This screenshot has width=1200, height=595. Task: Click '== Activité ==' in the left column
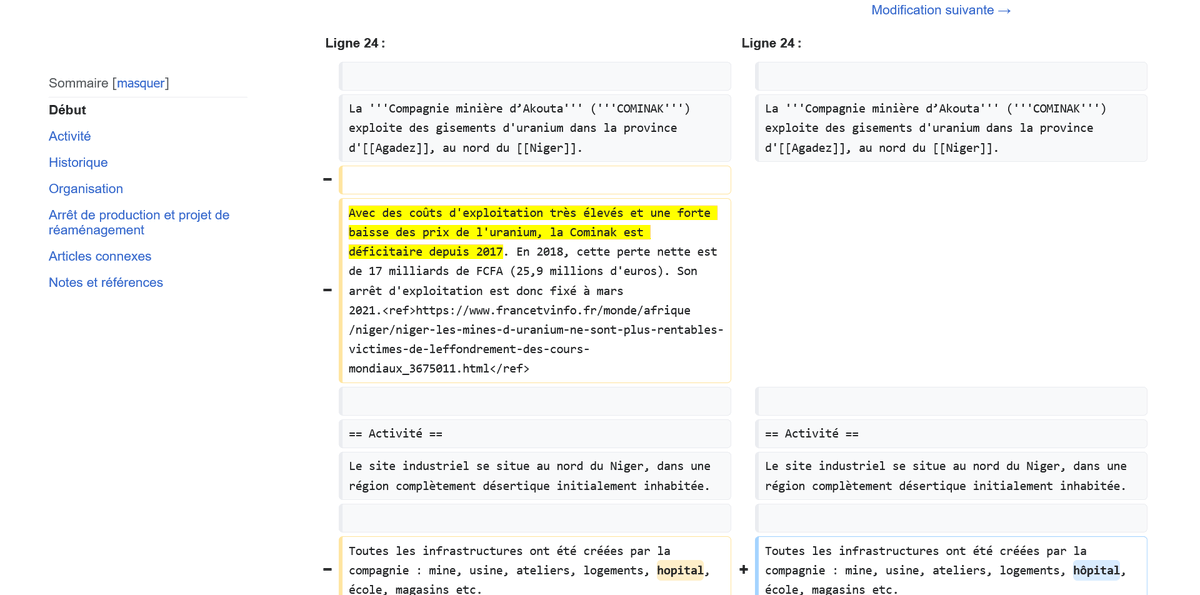pyautogui.click(x=396, y=433)
